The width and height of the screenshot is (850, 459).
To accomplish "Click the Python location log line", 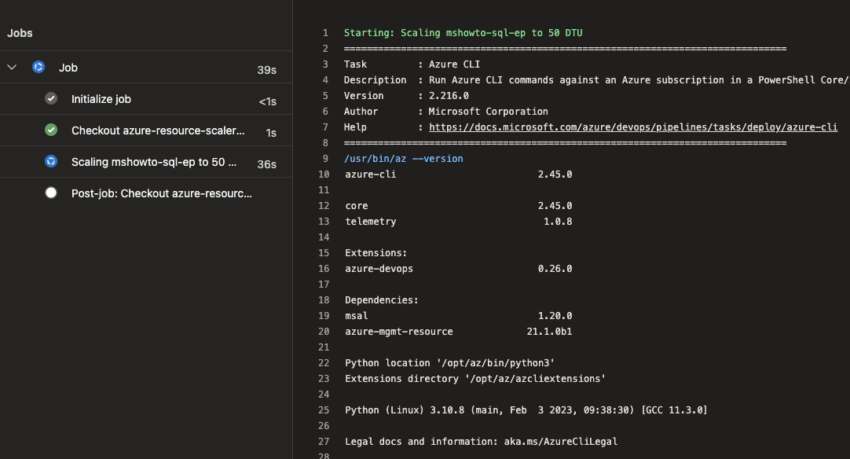I will 450,362.
